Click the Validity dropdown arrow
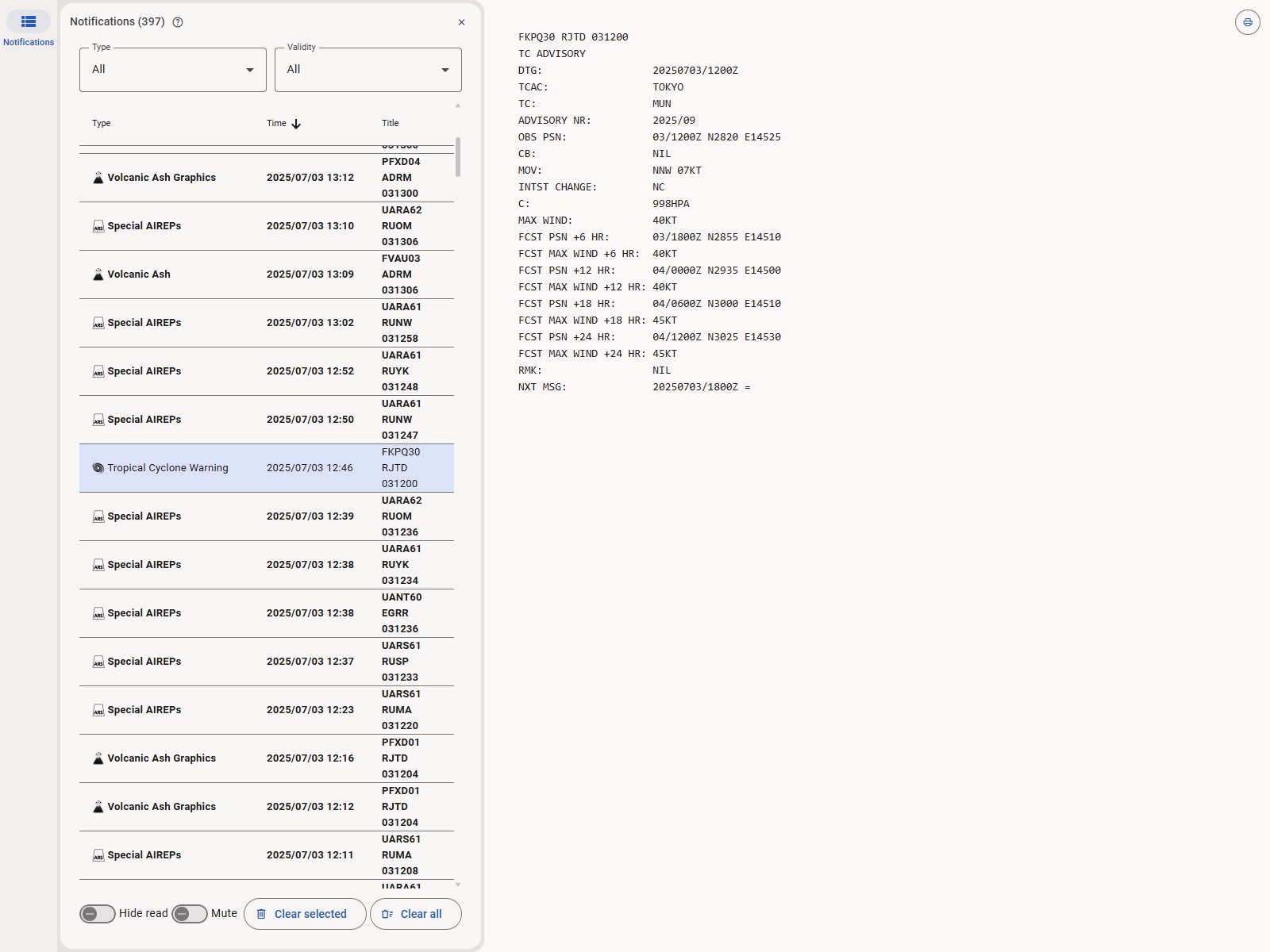Viewport: 1270px width, 952px height. click(445, 70)
